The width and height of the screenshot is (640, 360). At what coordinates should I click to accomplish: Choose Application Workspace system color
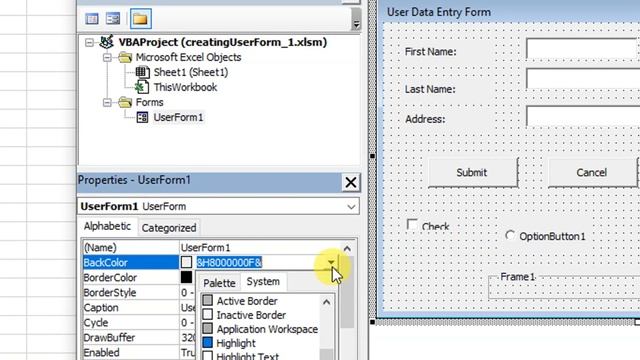point(260,329)
